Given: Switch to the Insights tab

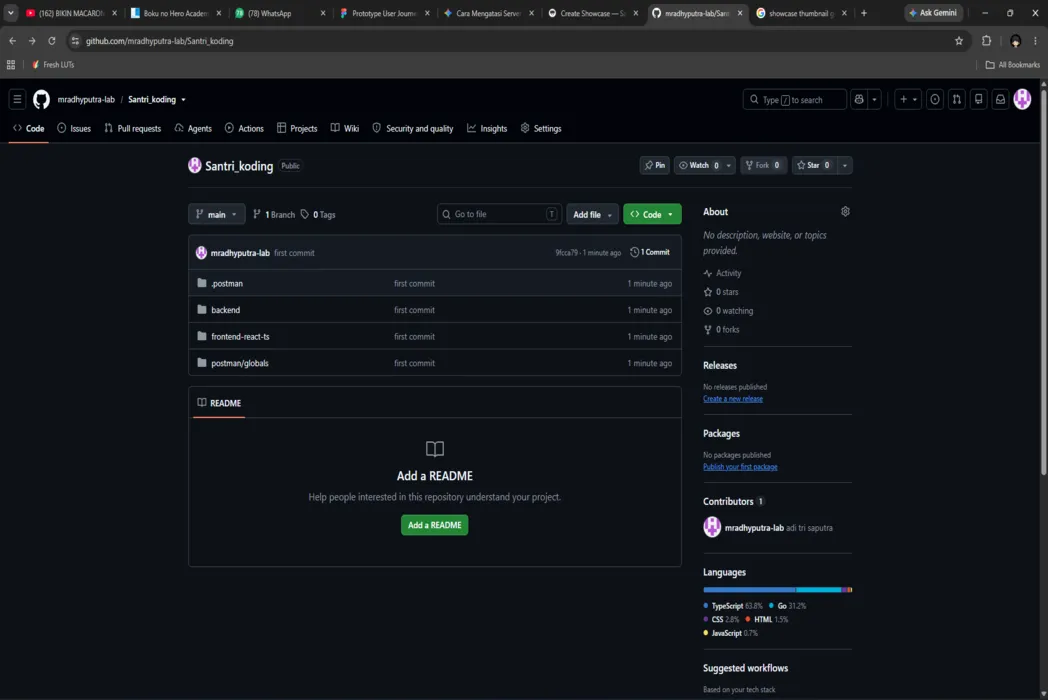Looking at the screenshot, I should tap(487, 128).
